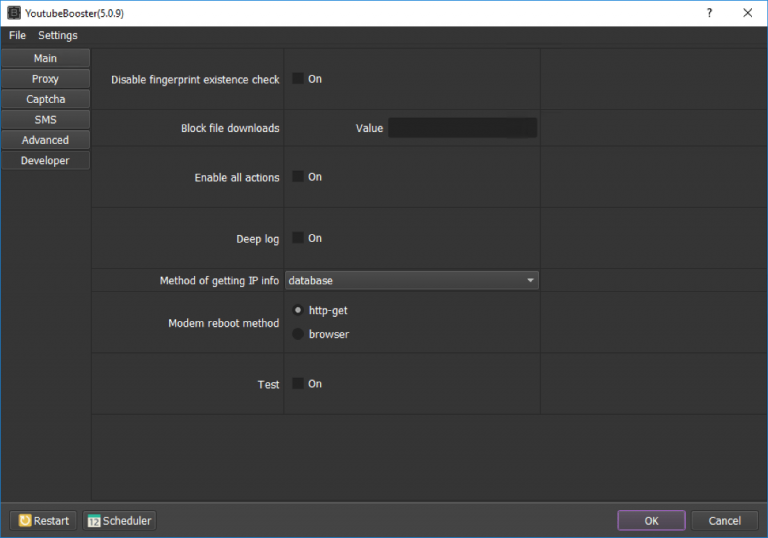Toggle the Enable all actions checkbox
Screen dimensions: 768x538
298,176
